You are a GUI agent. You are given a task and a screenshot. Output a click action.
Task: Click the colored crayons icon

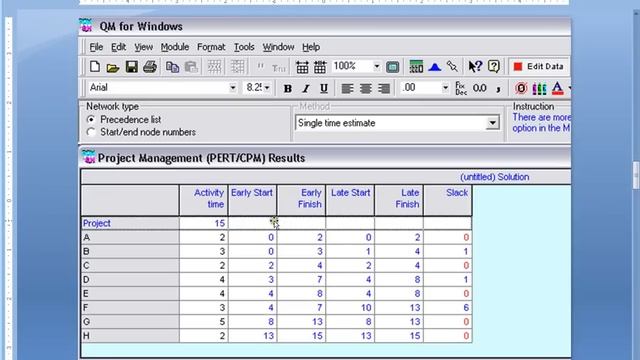[x=539, y=88]
